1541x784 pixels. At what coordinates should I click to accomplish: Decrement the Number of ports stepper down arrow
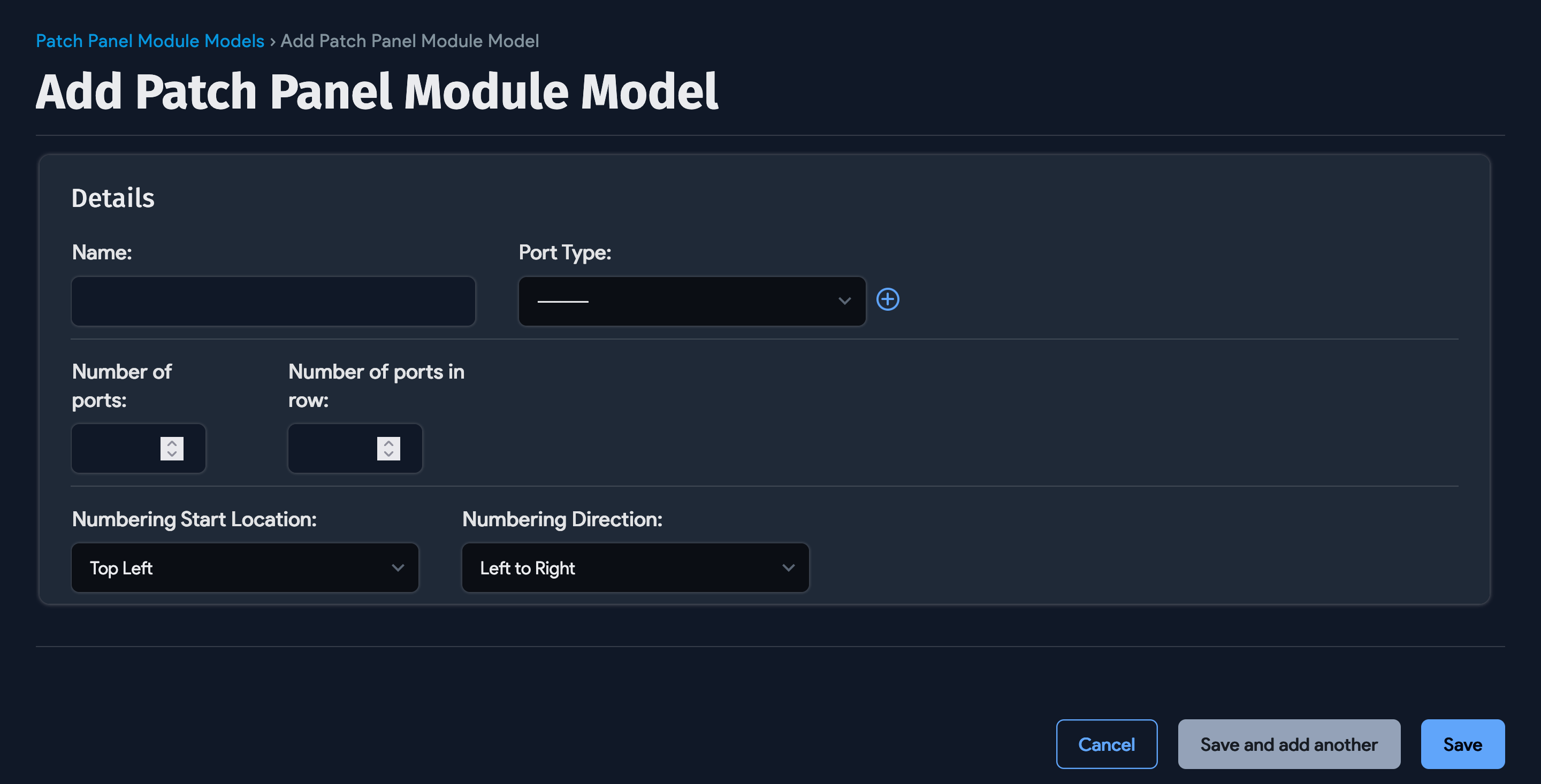pyautogui.click(x=172, y=455)
